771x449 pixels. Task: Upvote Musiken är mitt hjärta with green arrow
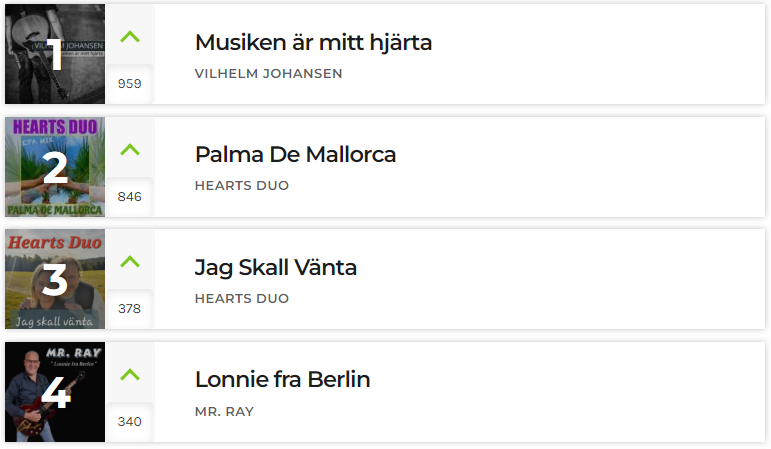pyautogui.click(x=130, y=37)
